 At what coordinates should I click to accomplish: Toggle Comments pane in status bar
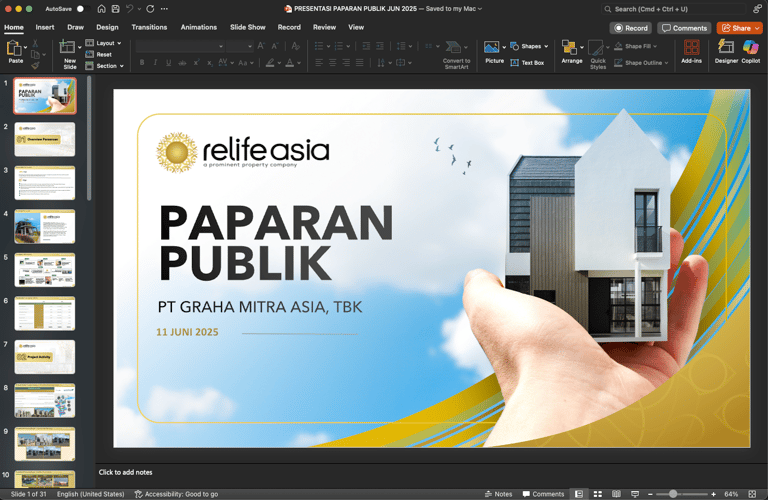click(x=543, y=494)
